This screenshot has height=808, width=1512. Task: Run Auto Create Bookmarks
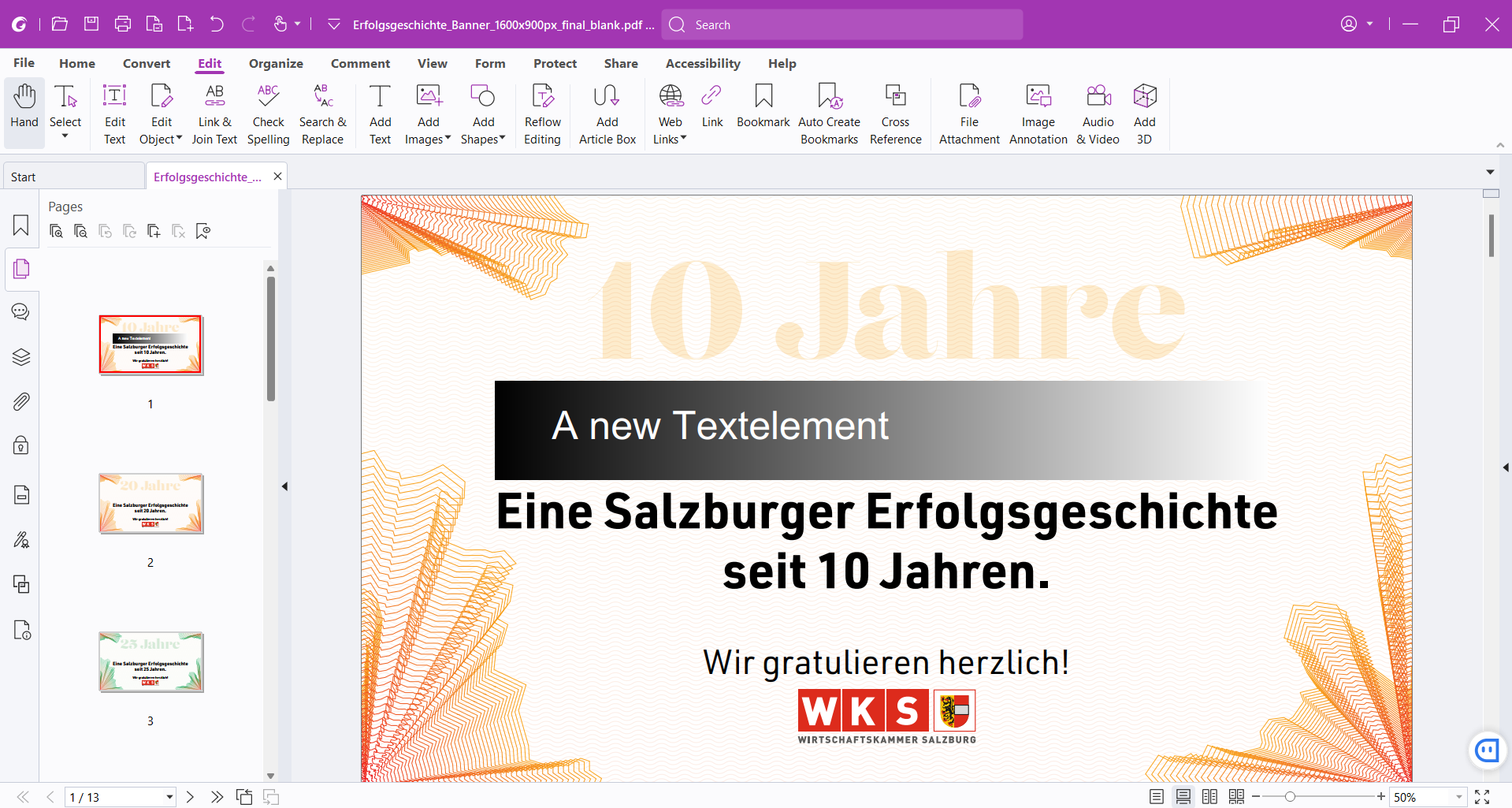click(x=830, y=113)
